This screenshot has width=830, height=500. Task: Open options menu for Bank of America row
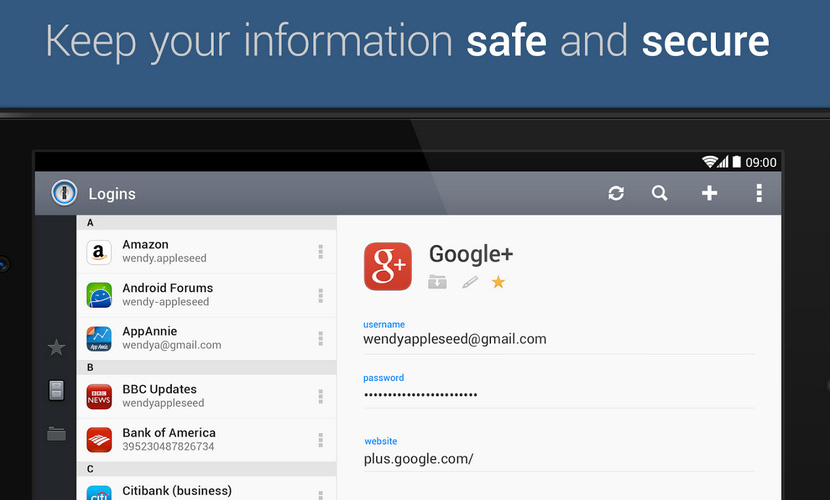(x=320, y=440)
